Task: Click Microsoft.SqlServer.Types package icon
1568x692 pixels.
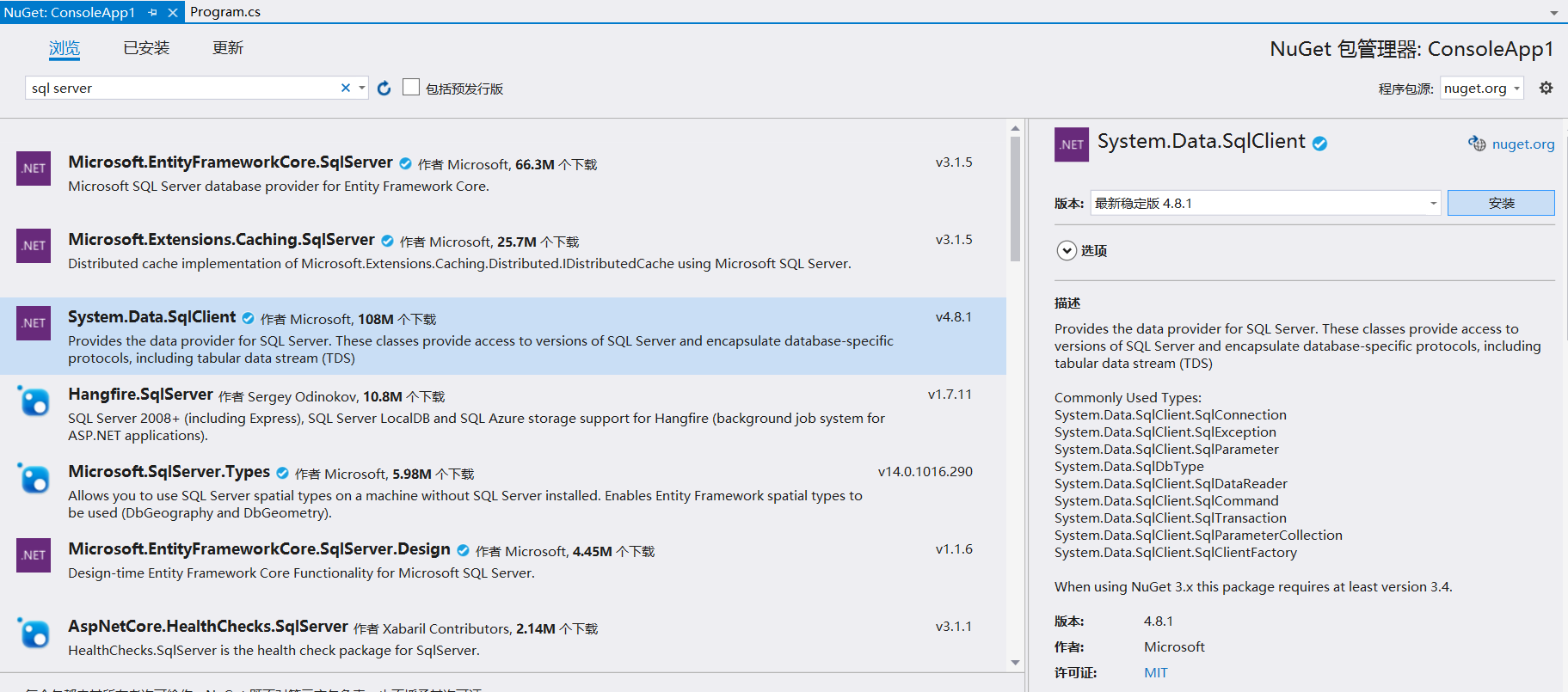Action: [34, 478]
